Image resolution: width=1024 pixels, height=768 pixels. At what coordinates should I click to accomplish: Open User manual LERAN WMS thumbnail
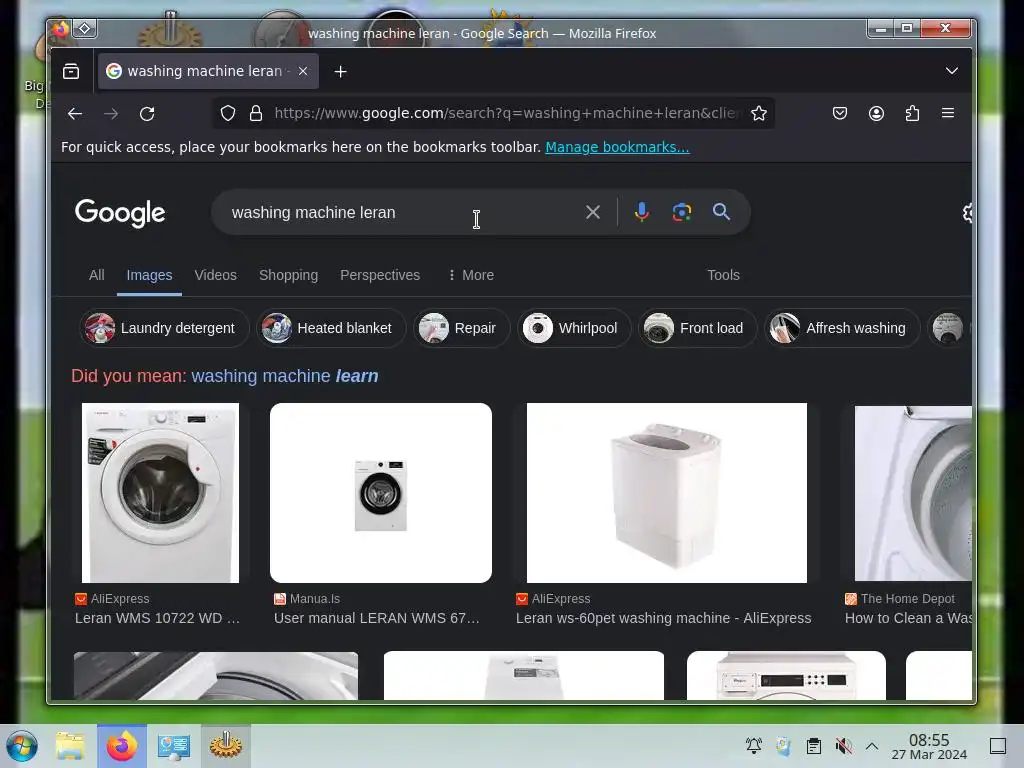tap(381, 492)
